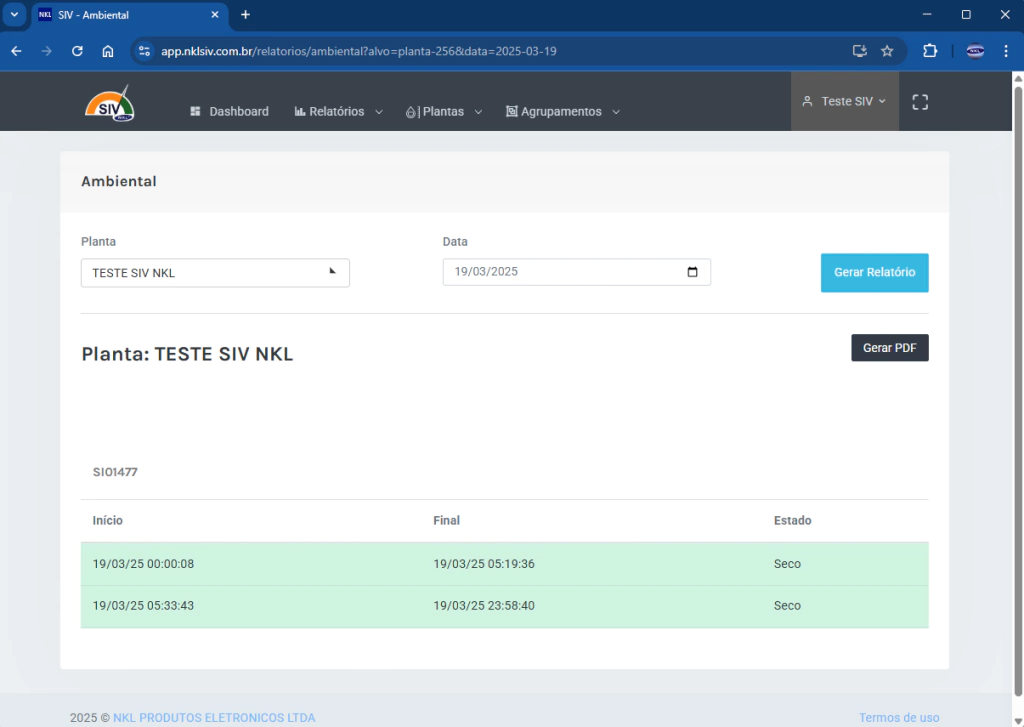The width and height of the screenshot is (1024, 727).
Task: Go to the Dashboard page
Action: (x=230, y=112)
